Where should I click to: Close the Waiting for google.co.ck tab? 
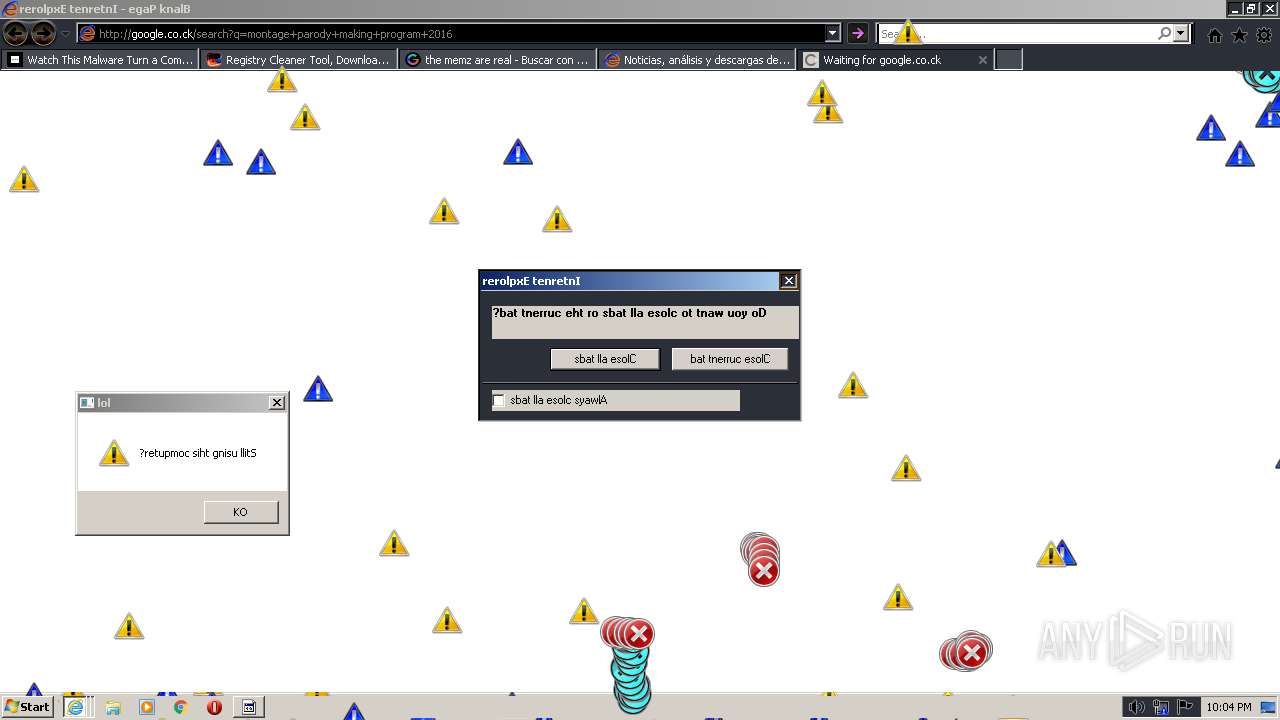coord(982,60)
